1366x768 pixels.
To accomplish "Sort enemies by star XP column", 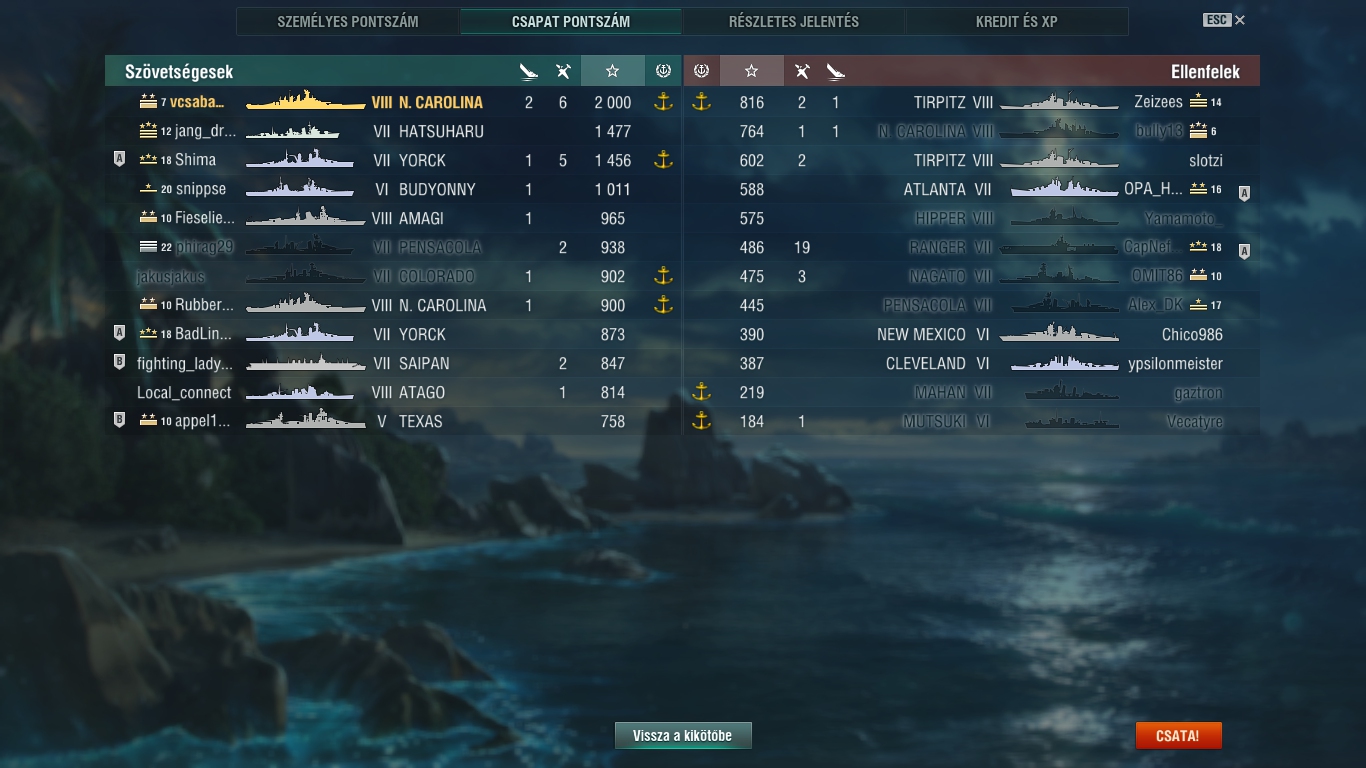I will click(751, 71).
